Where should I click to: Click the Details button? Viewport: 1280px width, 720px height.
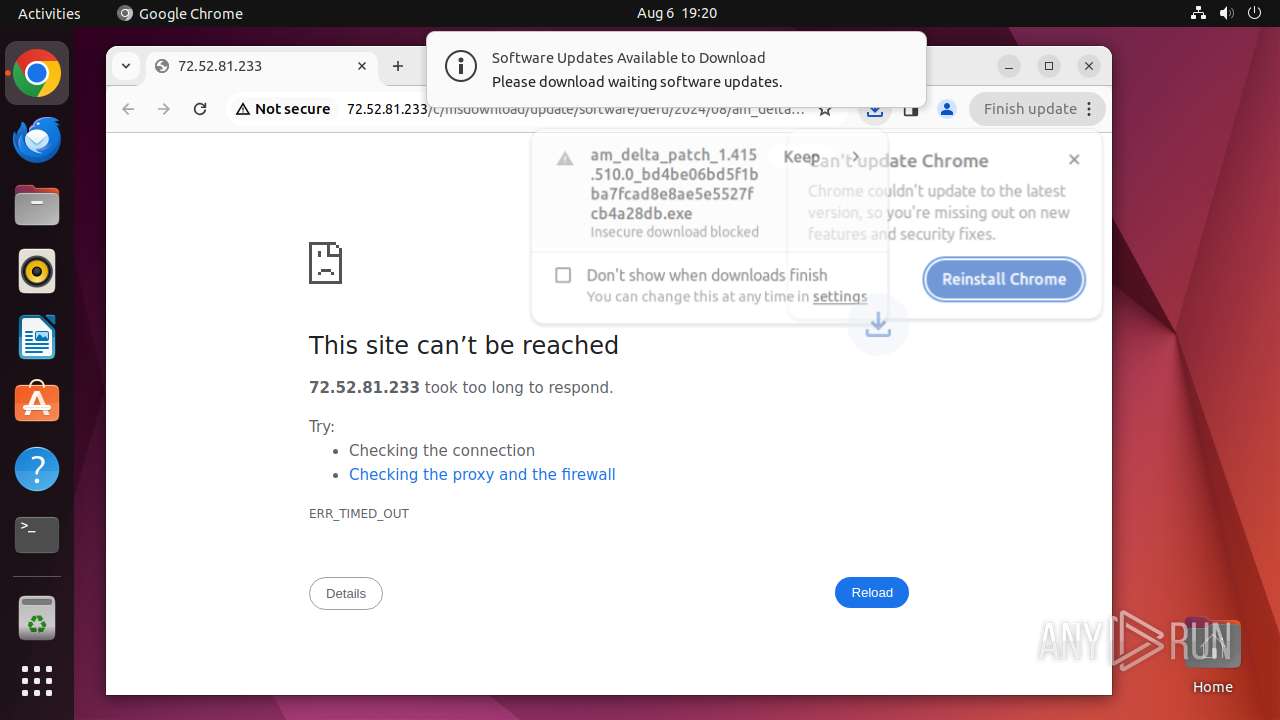pos(346,593)
